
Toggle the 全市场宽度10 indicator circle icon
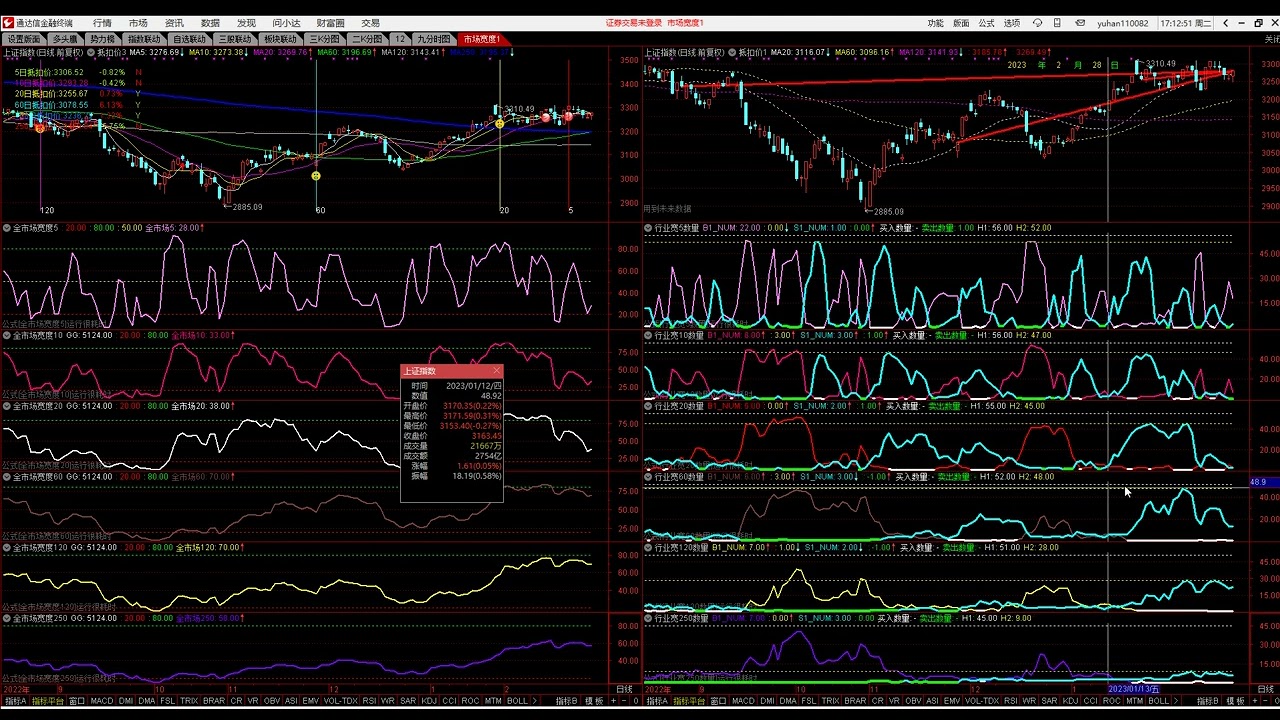(7, 336)
